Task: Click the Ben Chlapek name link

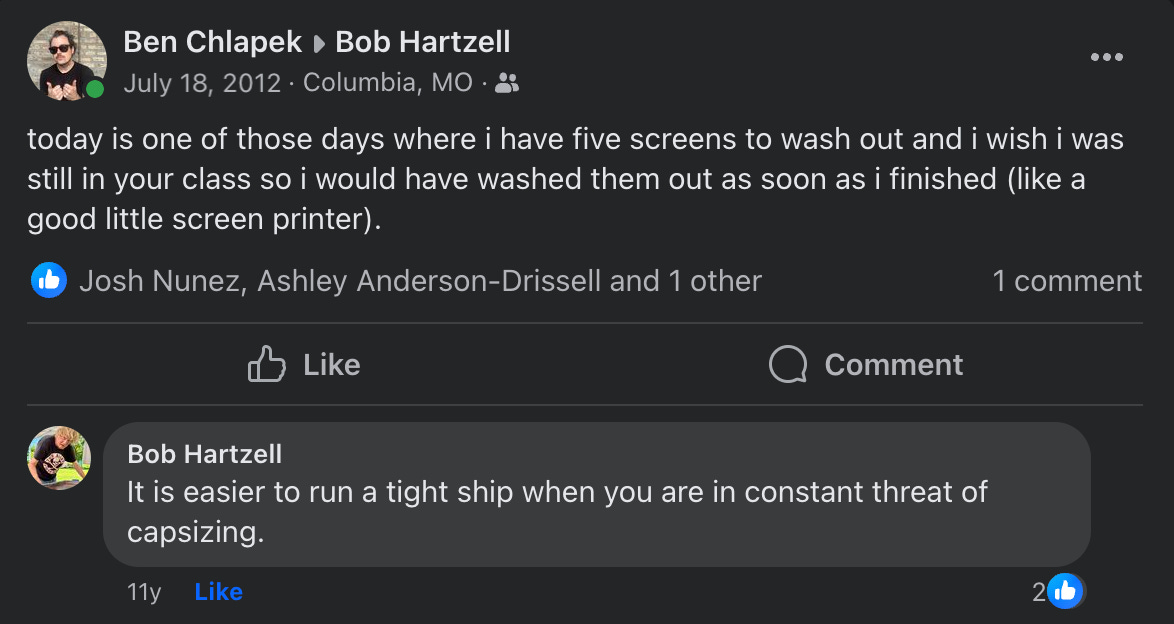Action: pyautogui.click(x=212, y=42)
